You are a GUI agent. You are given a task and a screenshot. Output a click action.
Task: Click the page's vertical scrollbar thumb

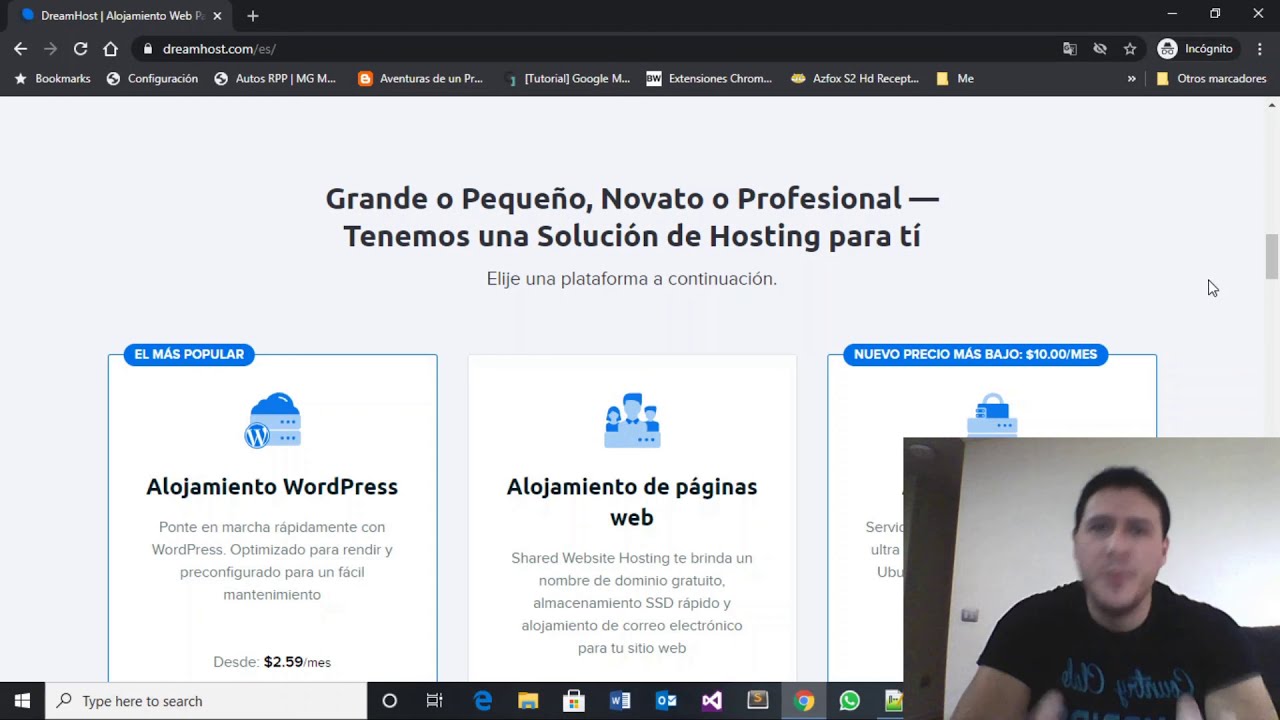click(x=1272, y=256)
